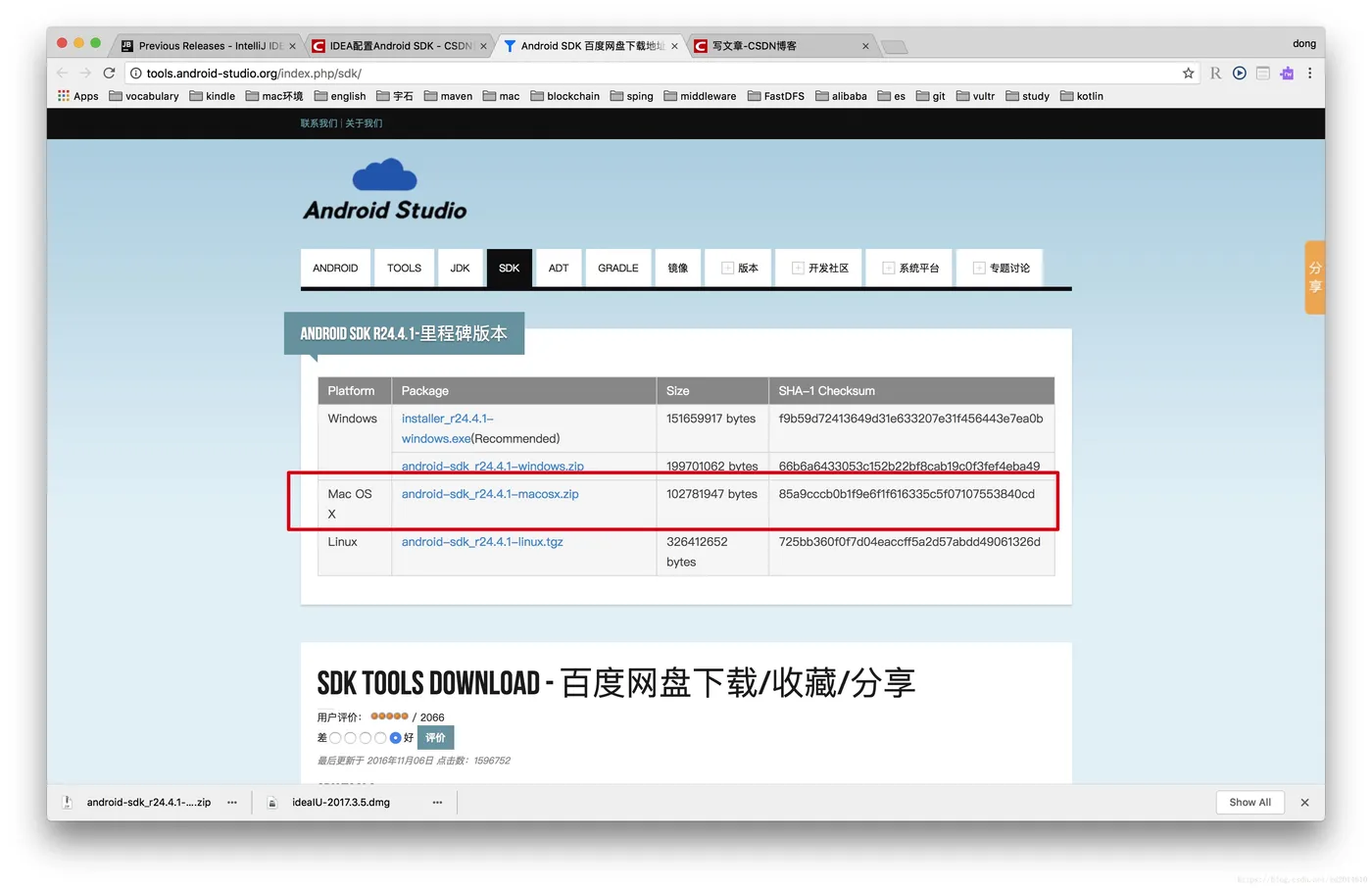Close the Previous Releases IntelliJ tab

point(292,46)
